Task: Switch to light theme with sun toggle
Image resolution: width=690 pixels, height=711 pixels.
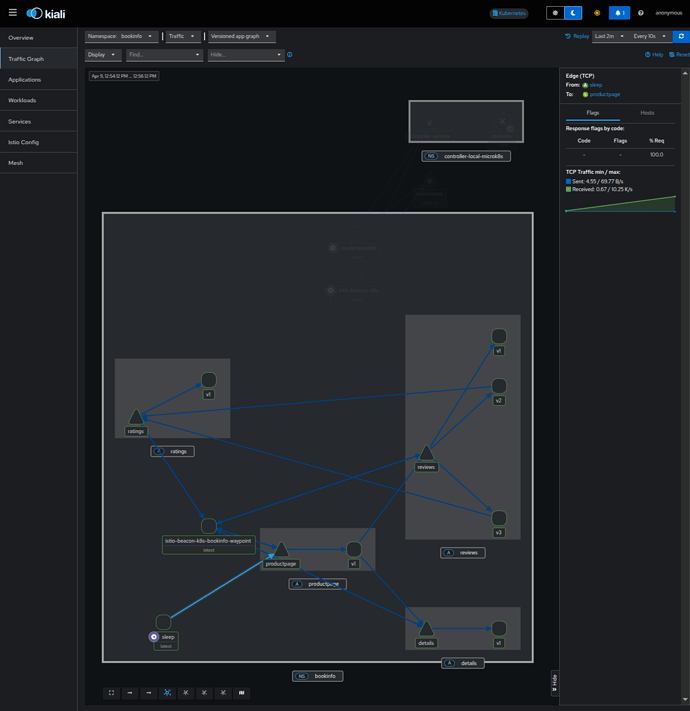Action: [555, 13]
